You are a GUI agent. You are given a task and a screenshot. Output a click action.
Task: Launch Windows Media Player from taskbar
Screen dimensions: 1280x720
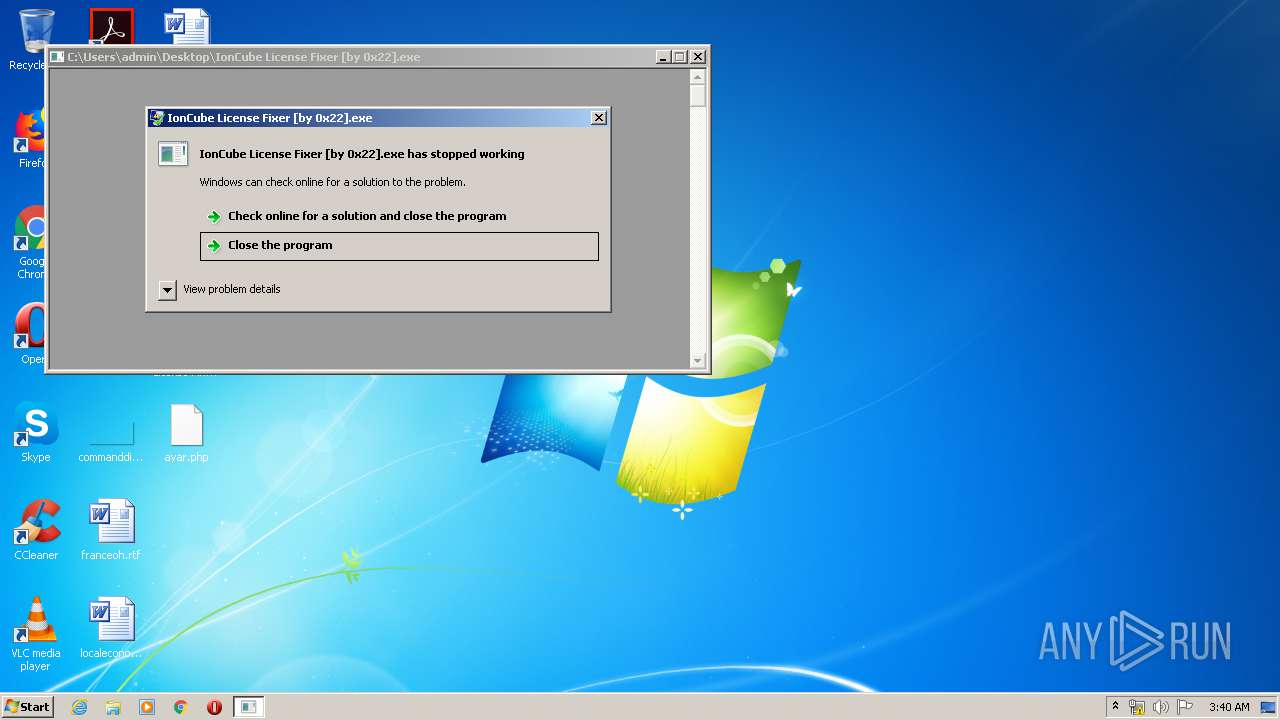pyautogui.click(x=147, y=707)
